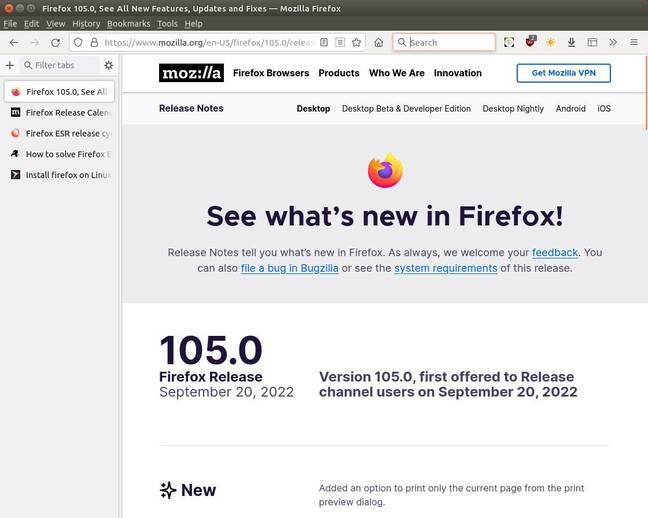Open the Firefox hamburger application menu
The height and width of the screenshot is (518, 648).
[633, 43]
